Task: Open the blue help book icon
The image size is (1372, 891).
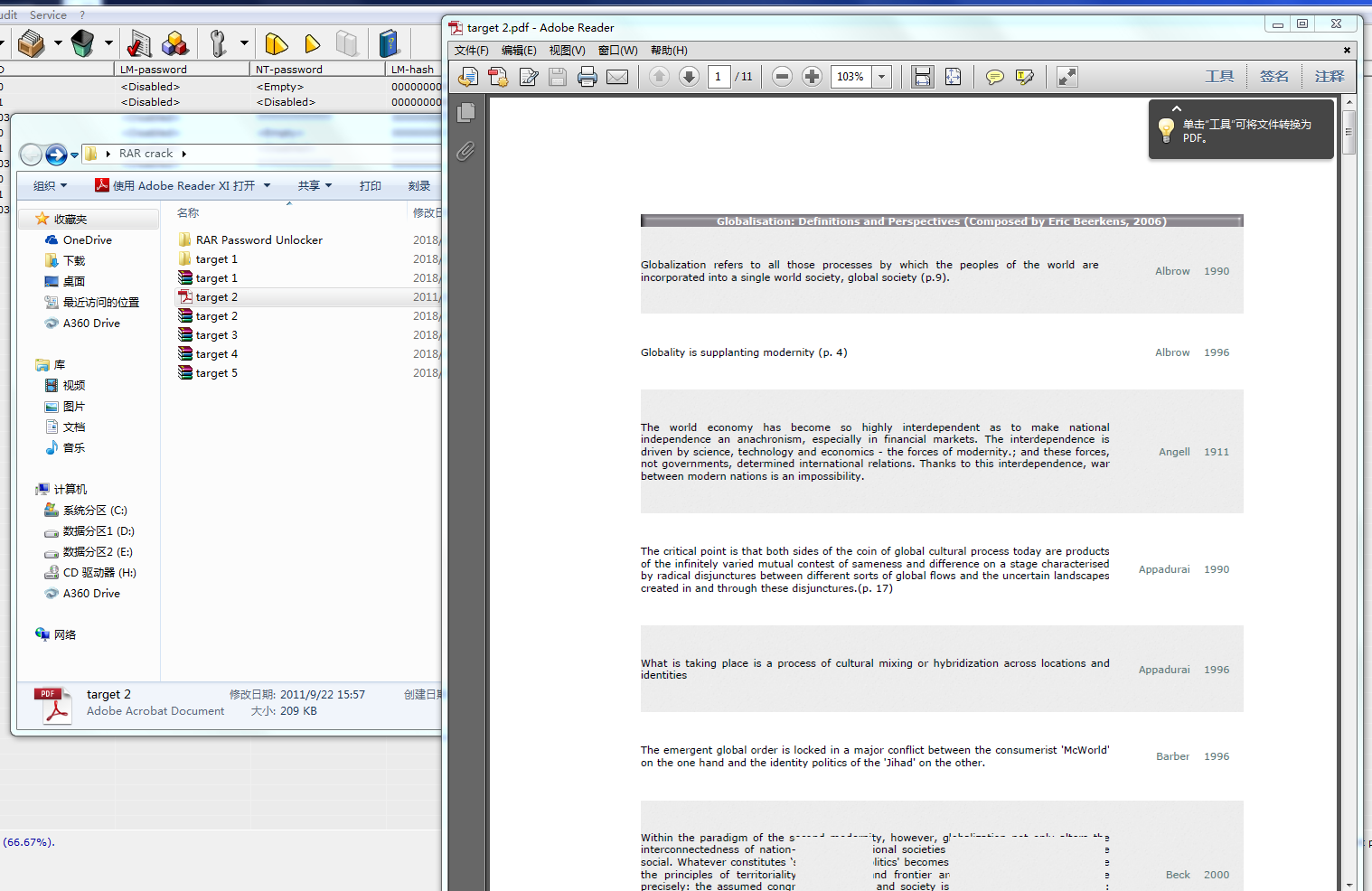Action: point(389,42)
